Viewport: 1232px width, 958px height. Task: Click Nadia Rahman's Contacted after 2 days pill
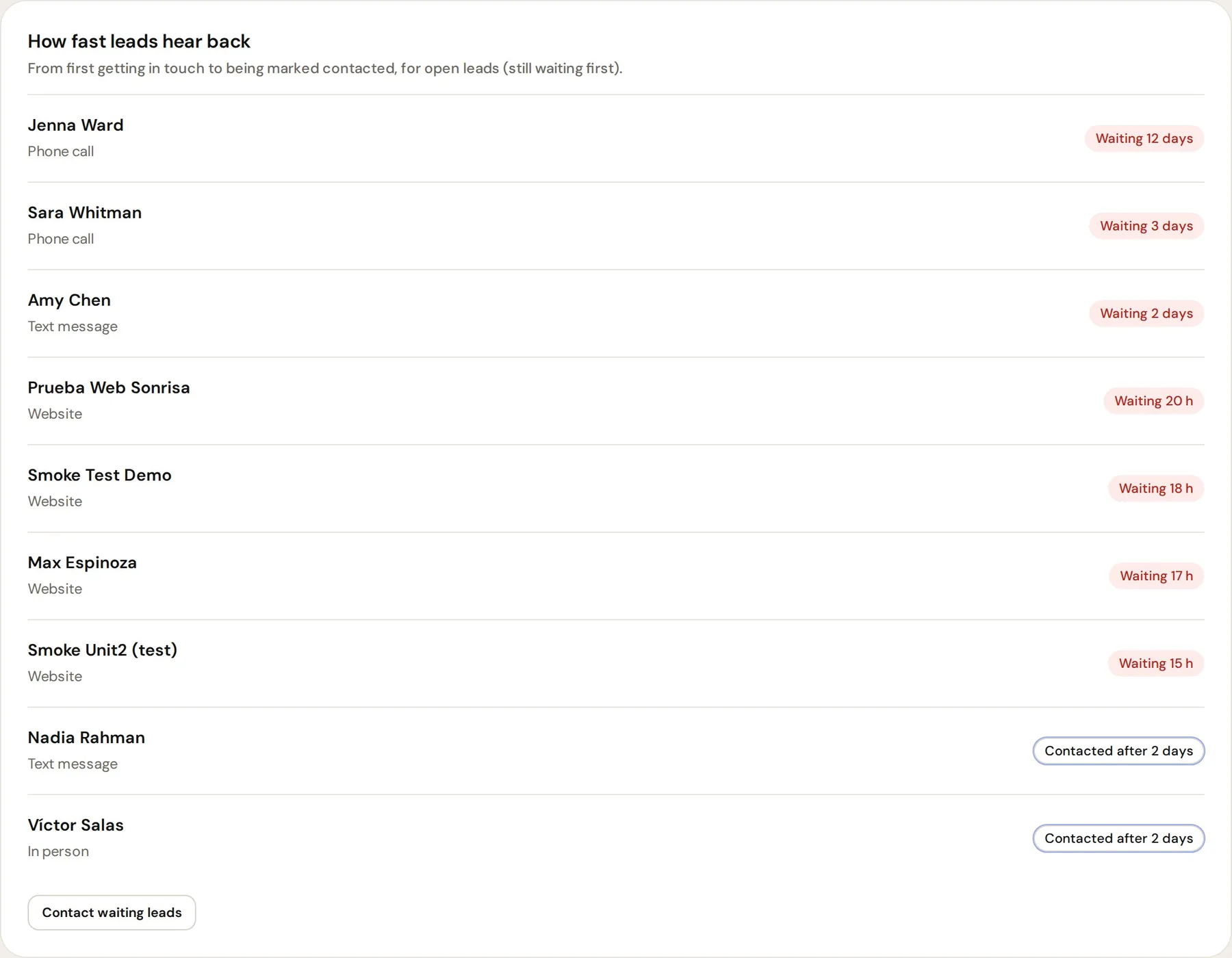(x=1118, y=751)
